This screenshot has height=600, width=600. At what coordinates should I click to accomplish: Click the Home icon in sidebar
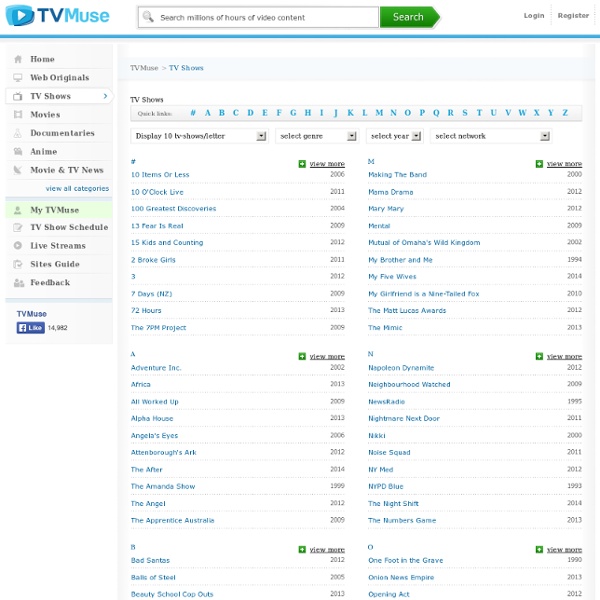pyautogui.click(x=18, y=59)
